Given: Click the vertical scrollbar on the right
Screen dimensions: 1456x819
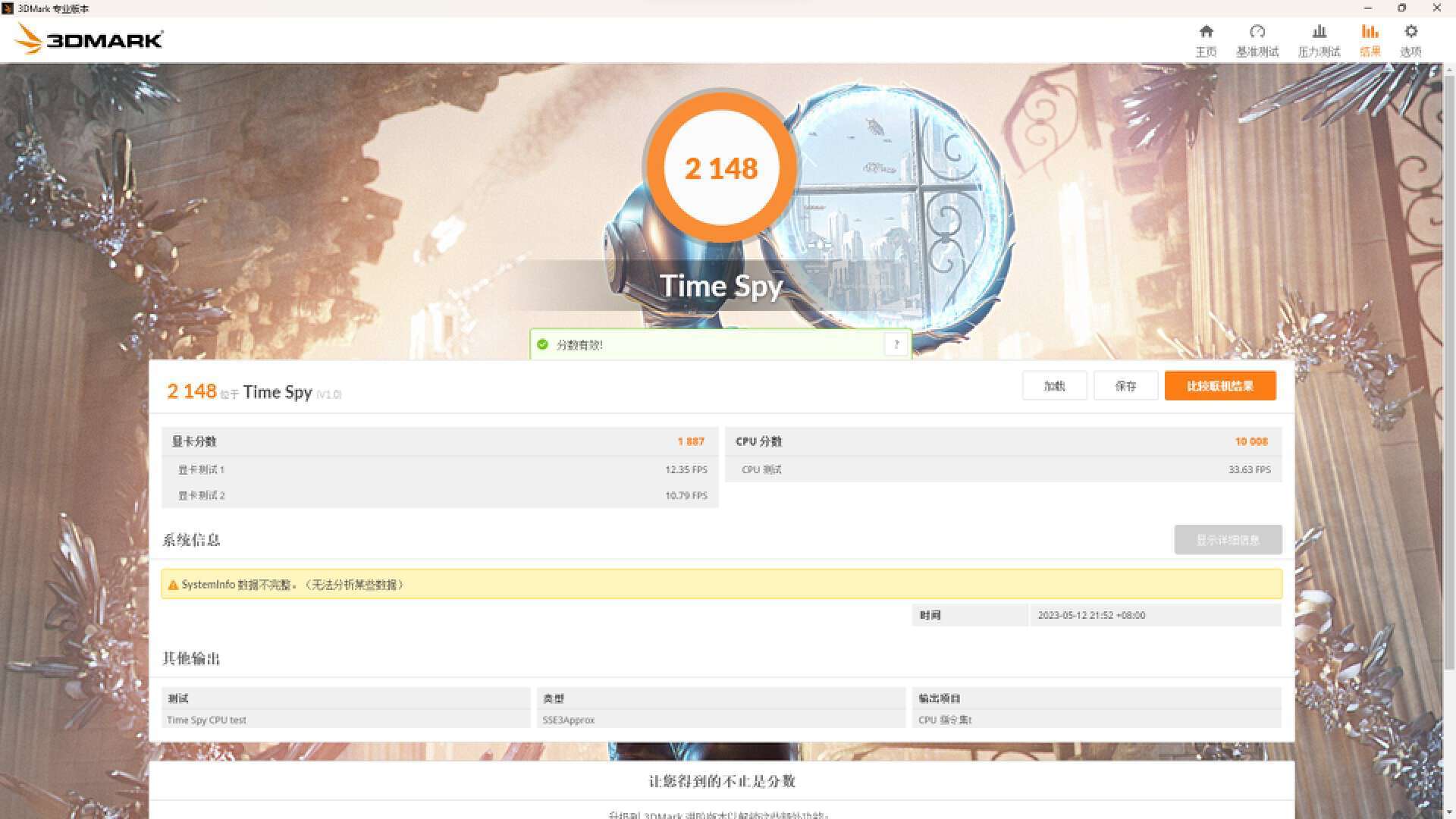Looking at the screenshot, I should (1449, 372).
